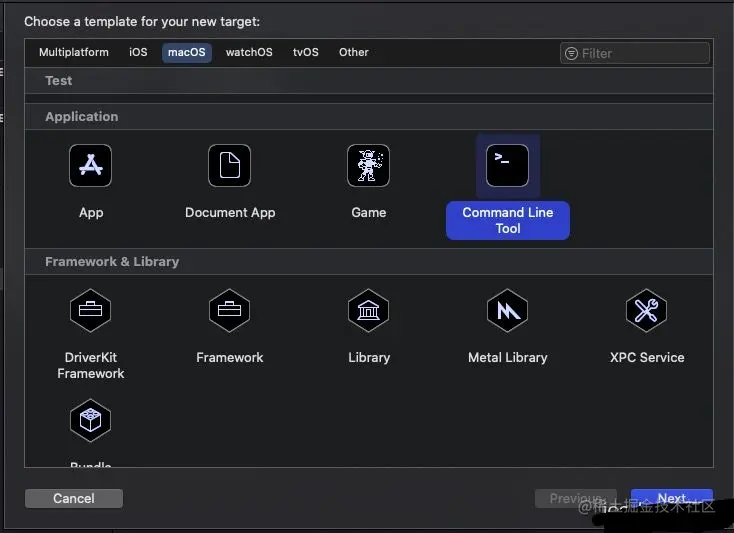734x533 pixels.
Task: Click the Previous button
Action: click(576, 498)
